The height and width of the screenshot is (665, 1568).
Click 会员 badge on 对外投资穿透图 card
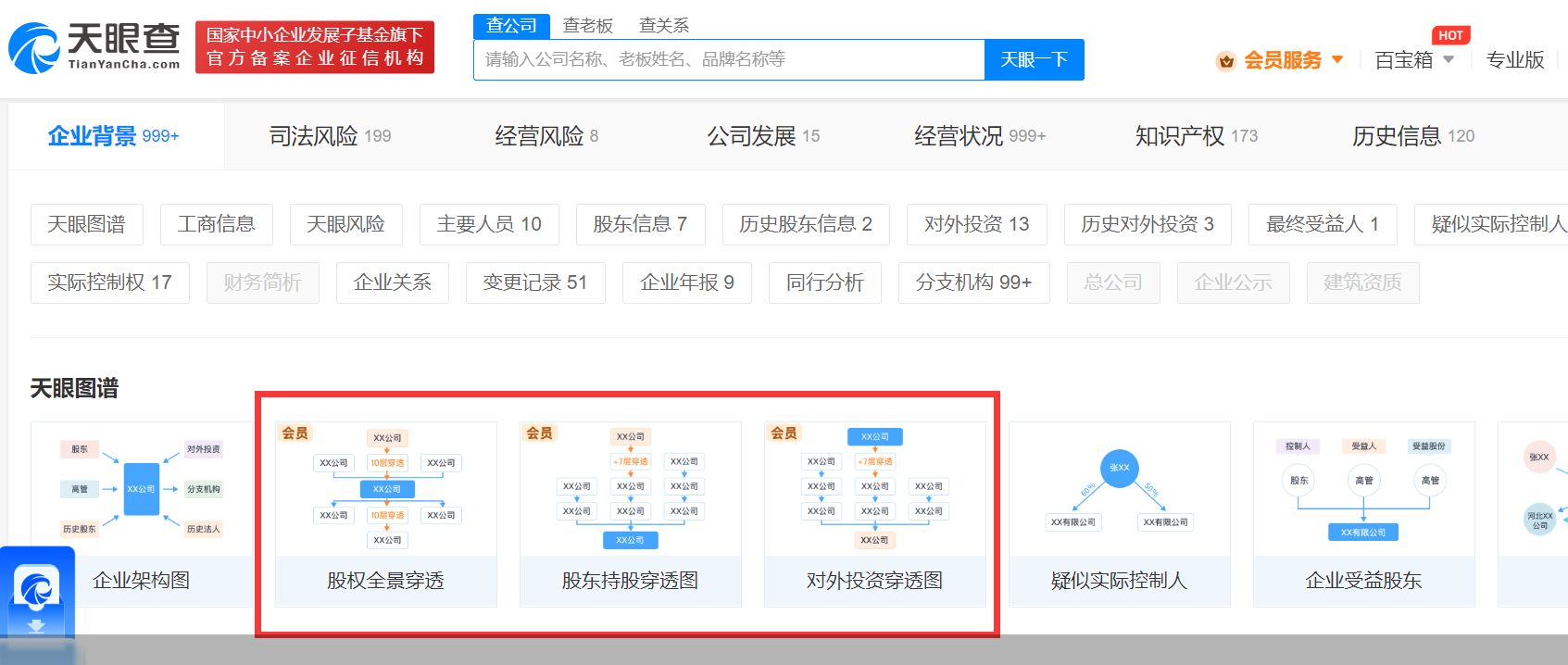(x=784, y=433)
